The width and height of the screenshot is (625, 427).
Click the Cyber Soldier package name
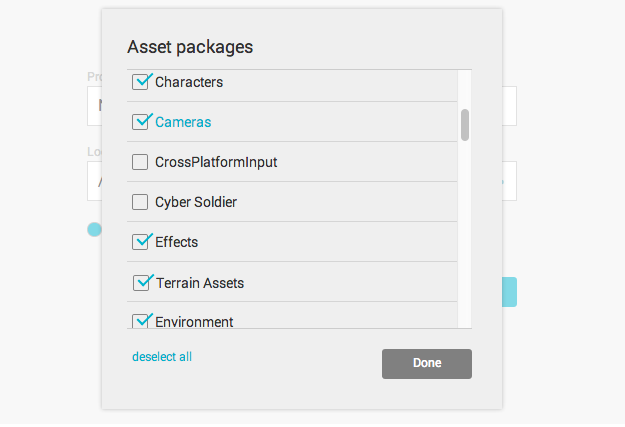point(196,202)
